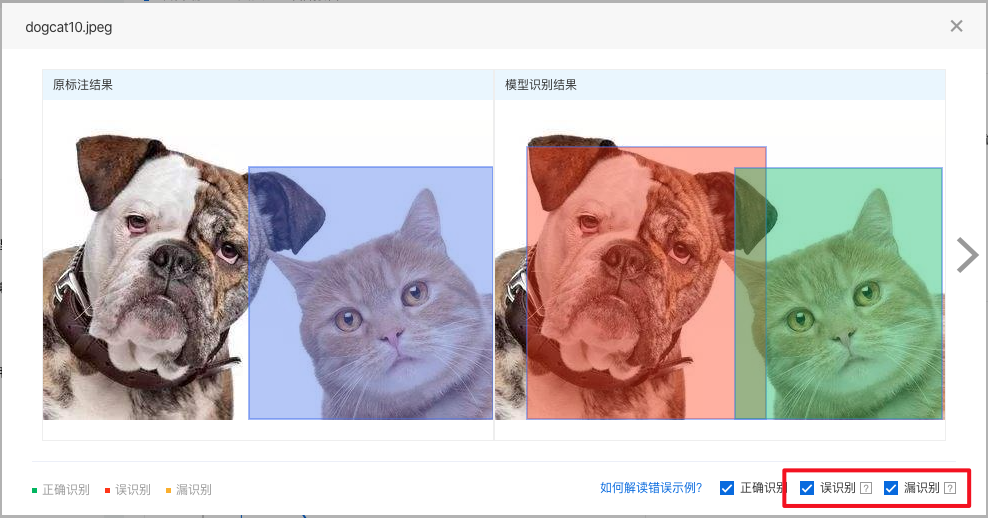Close the dogcat10.jpeg preview dialog

pos(956,26)
